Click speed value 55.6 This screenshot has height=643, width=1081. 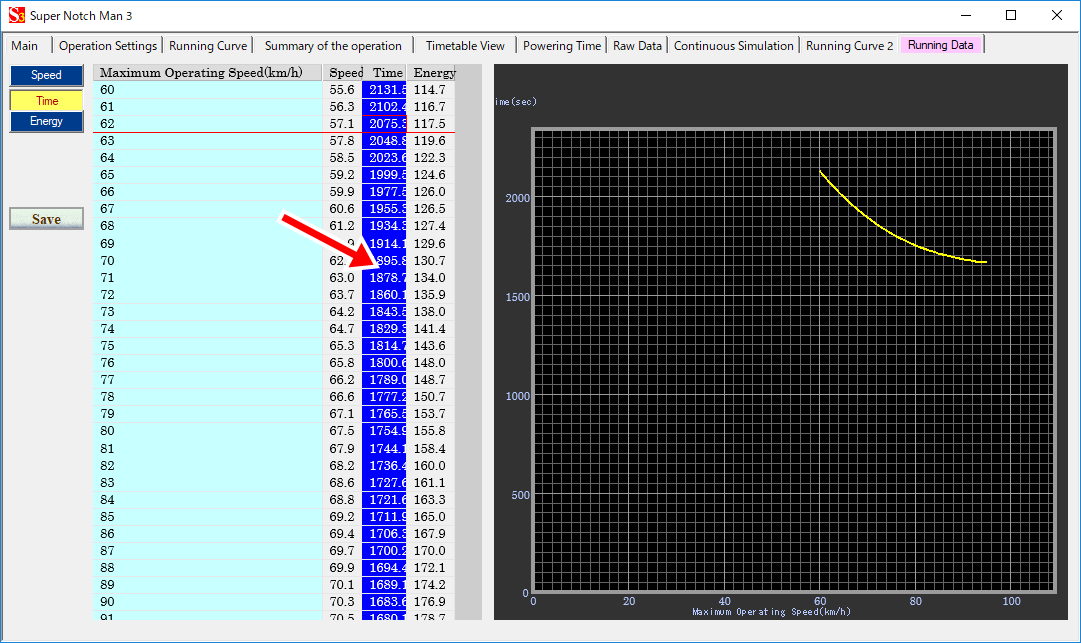click(x=342, y=90)
